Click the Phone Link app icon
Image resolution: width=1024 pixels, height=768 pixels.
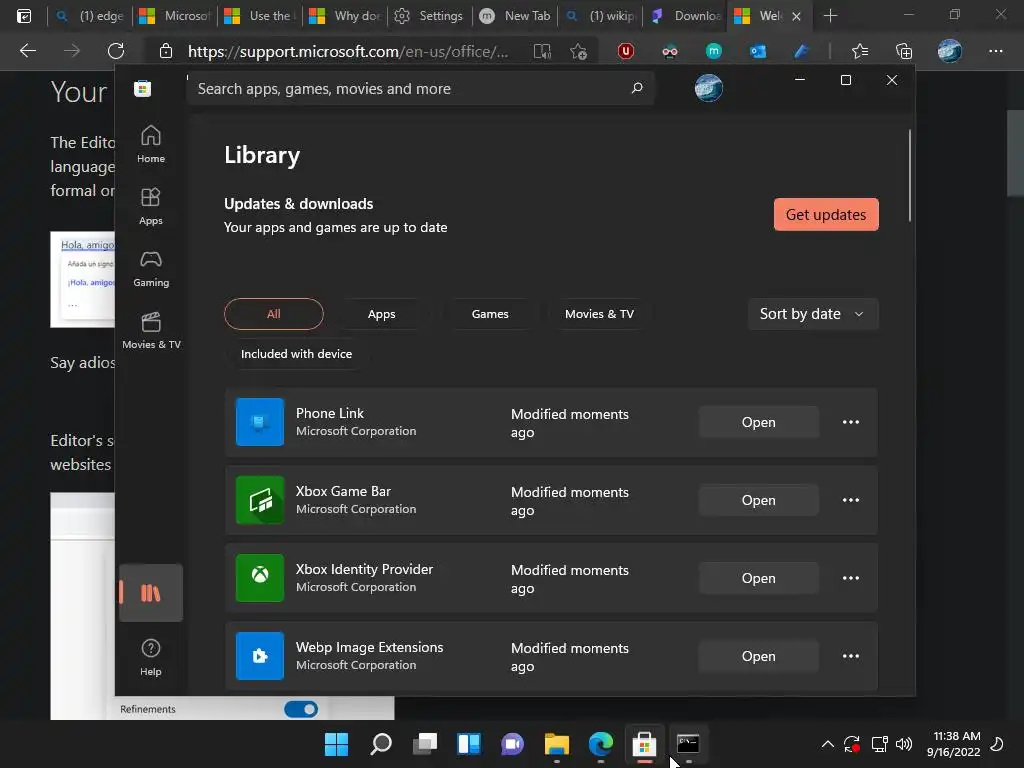click(260, 422)
